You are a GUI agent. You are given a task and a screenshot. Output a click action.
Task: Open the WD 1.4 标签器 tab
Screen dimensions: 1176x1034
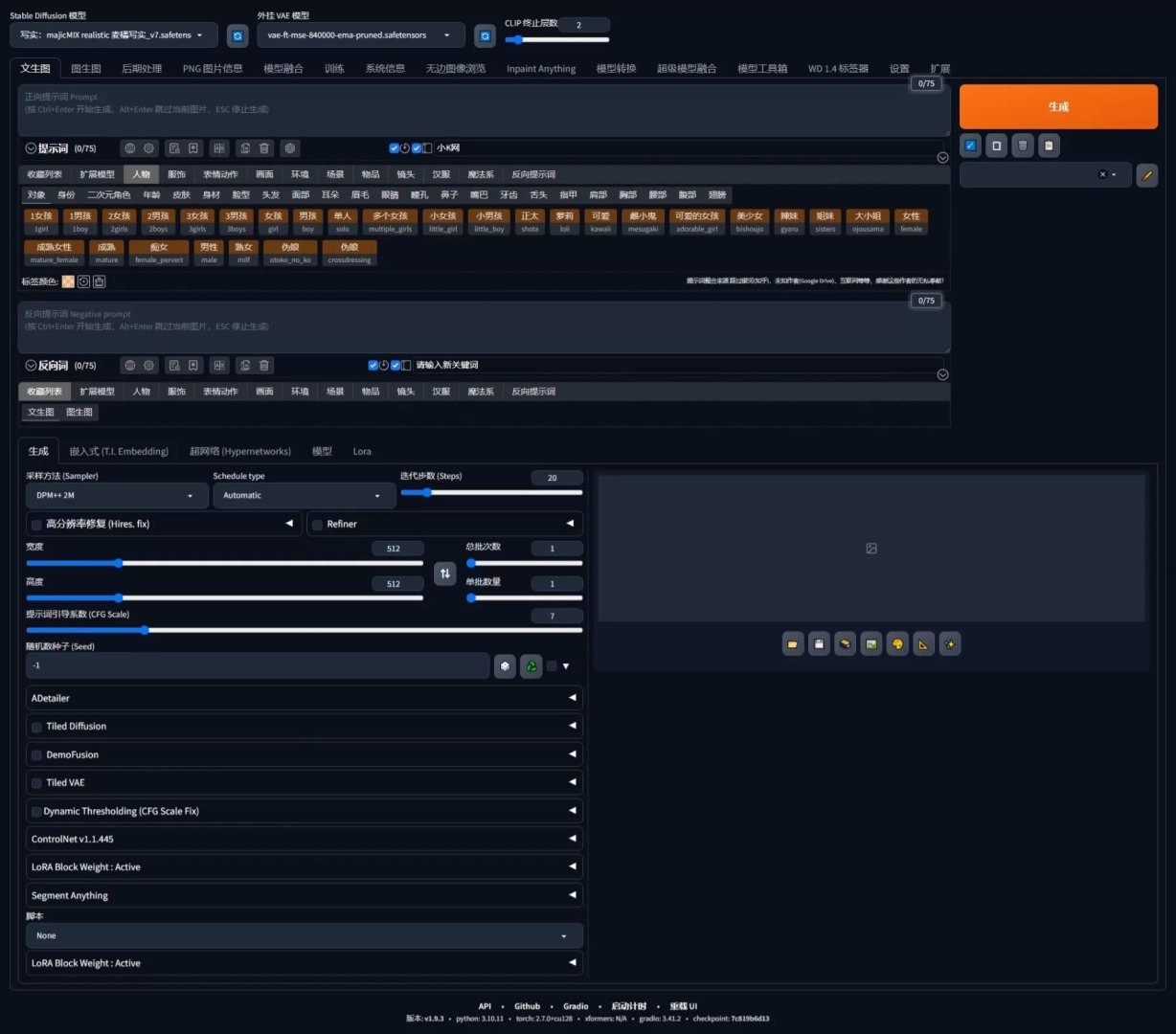coord(838,69)
